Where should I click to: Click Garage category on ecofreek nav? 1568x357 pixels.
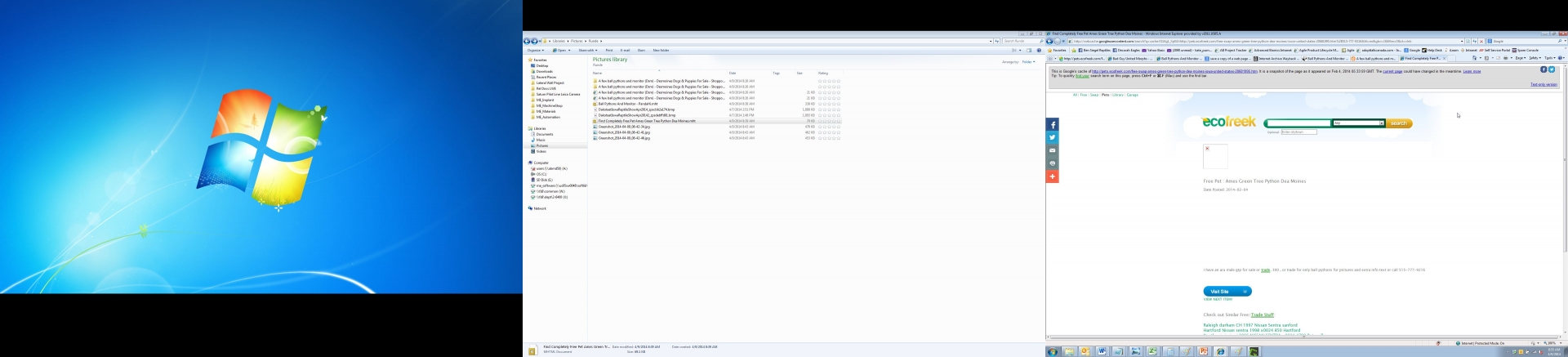click(x=1132, y=95)
